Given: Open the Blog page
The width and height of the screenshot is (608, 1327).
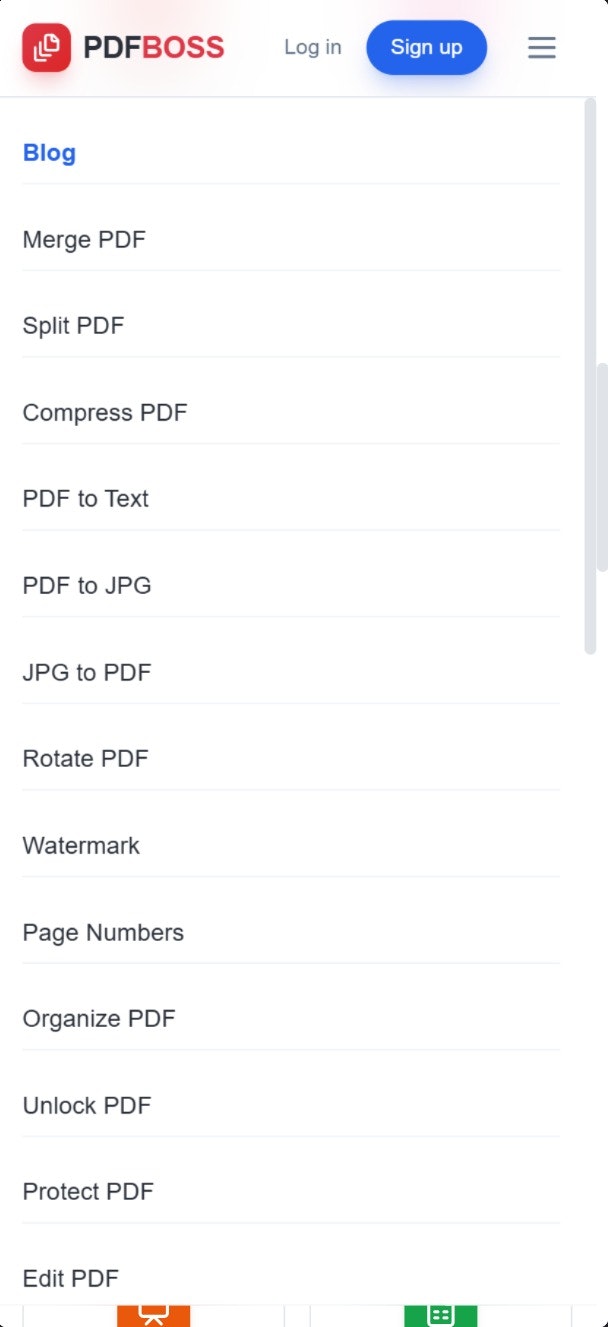Looking at the screenshot, I should (x=49, y=152).
